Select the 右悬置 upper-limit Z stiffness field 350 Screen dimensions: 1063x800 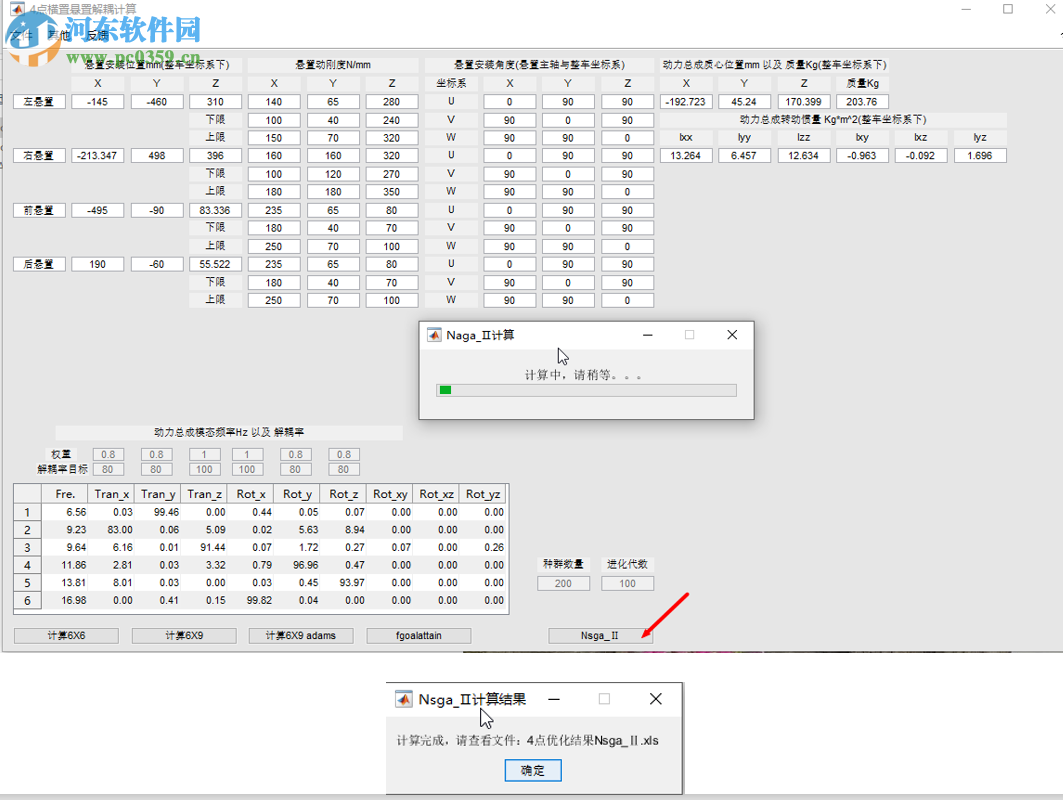(392, 192)
